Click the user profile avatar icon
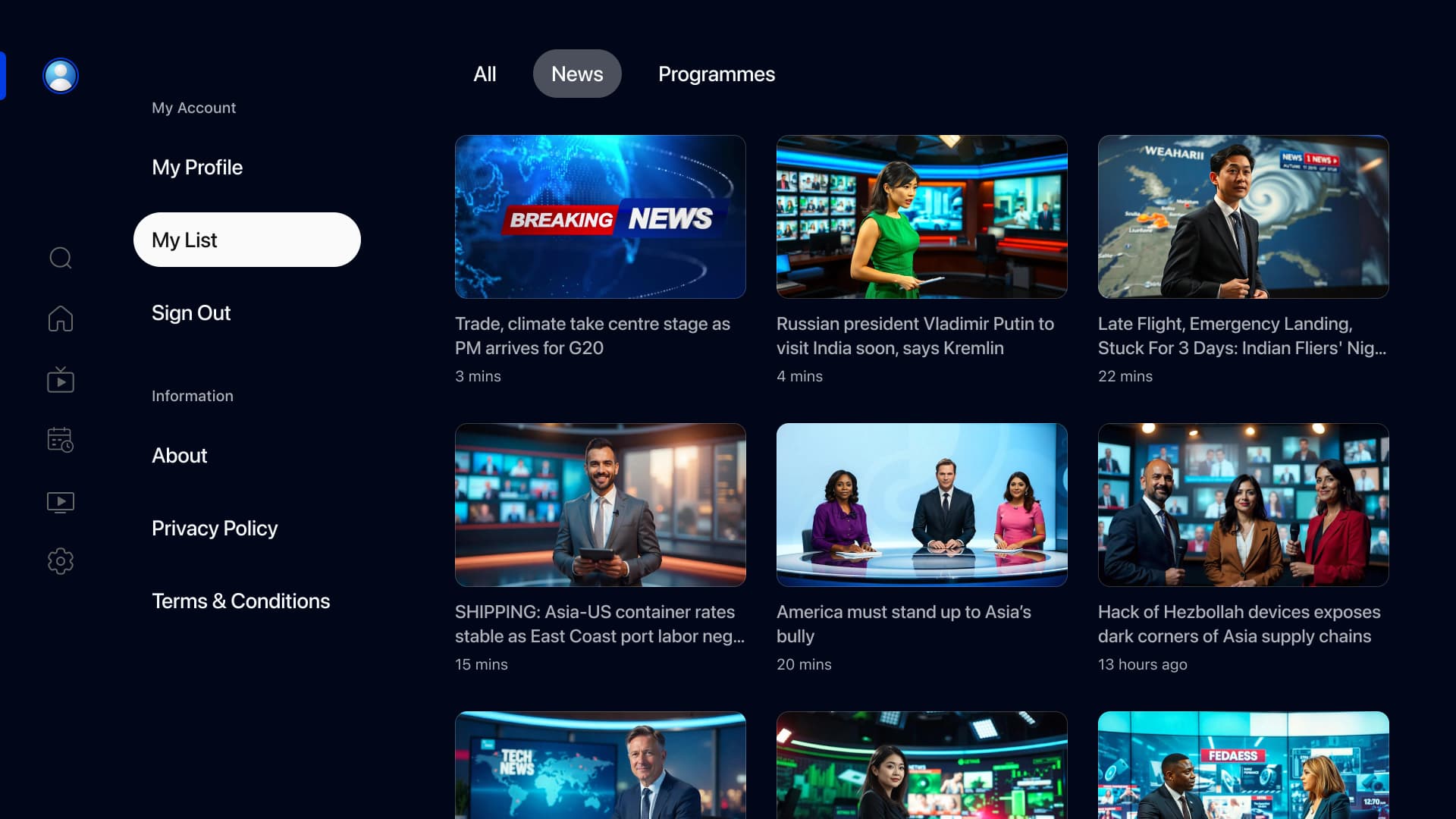This screenshot has height=819, width=1456. (61, 76)
